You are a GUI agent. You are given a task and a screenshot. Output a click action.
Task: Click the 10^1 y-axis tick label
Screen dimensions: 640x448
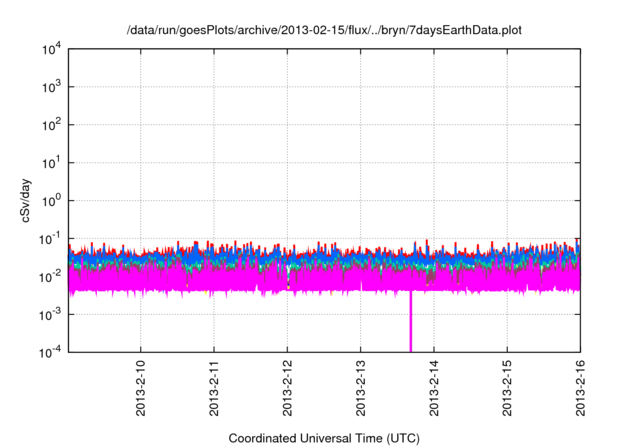coord(51,162)
